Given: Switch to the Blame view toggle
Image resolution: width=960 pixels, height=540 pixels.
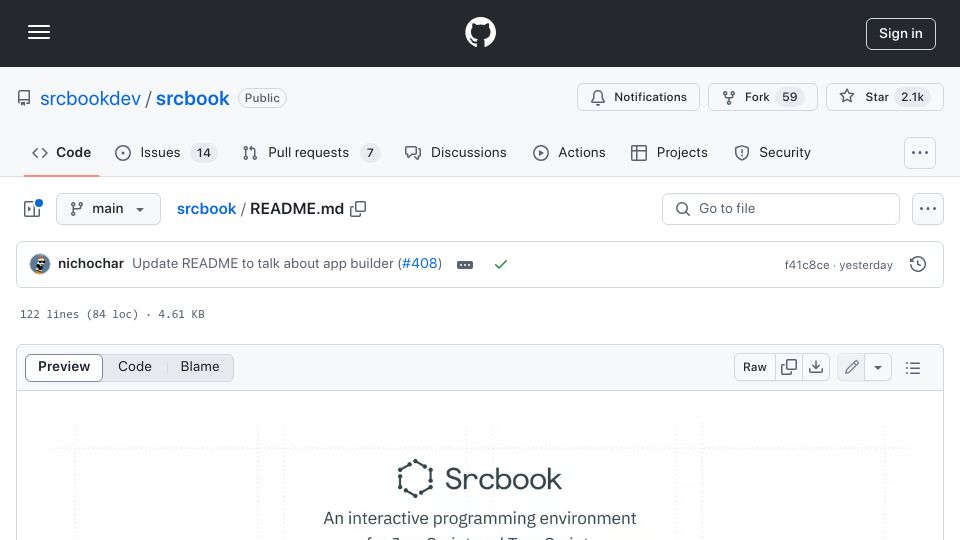Looking at the screenshot, I should pos(200,367).
